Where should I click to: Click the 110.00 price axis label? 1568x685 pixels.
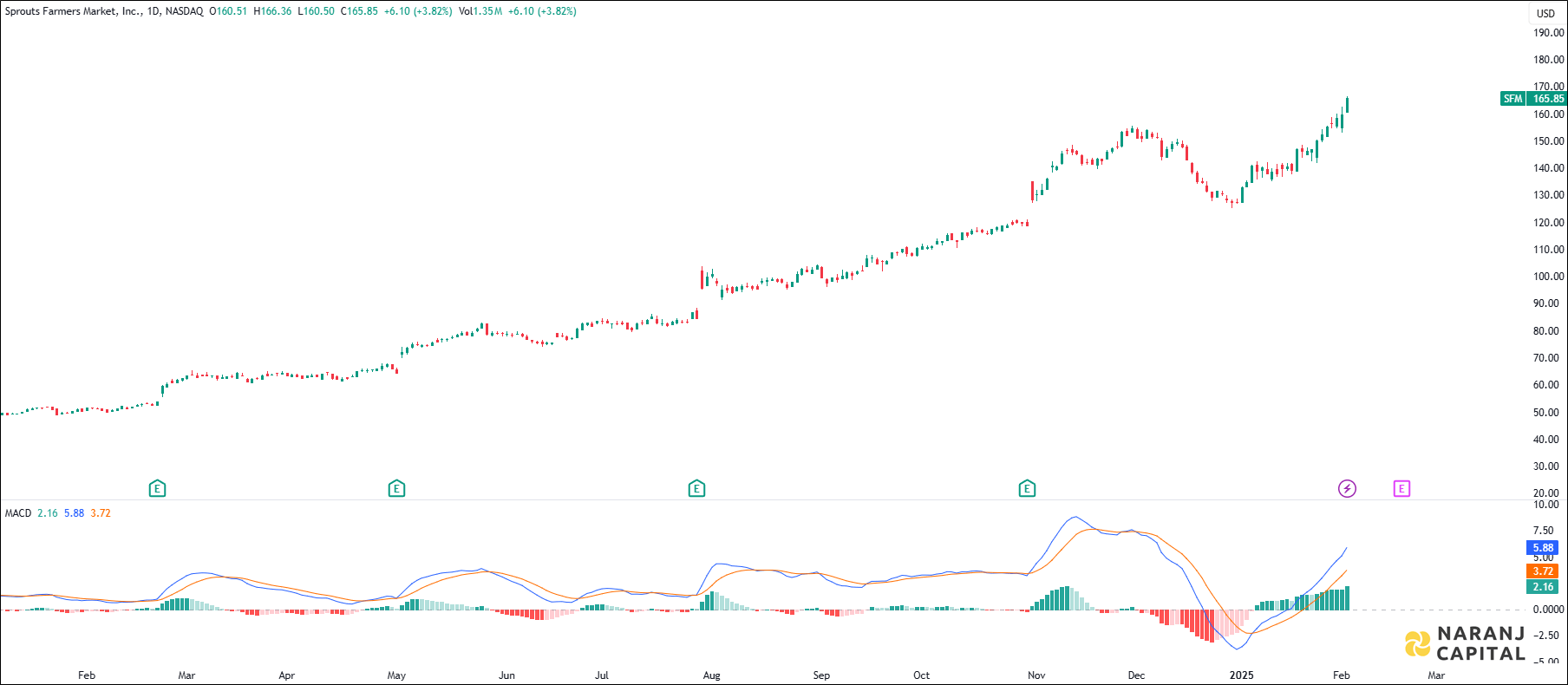(1549, 250)
